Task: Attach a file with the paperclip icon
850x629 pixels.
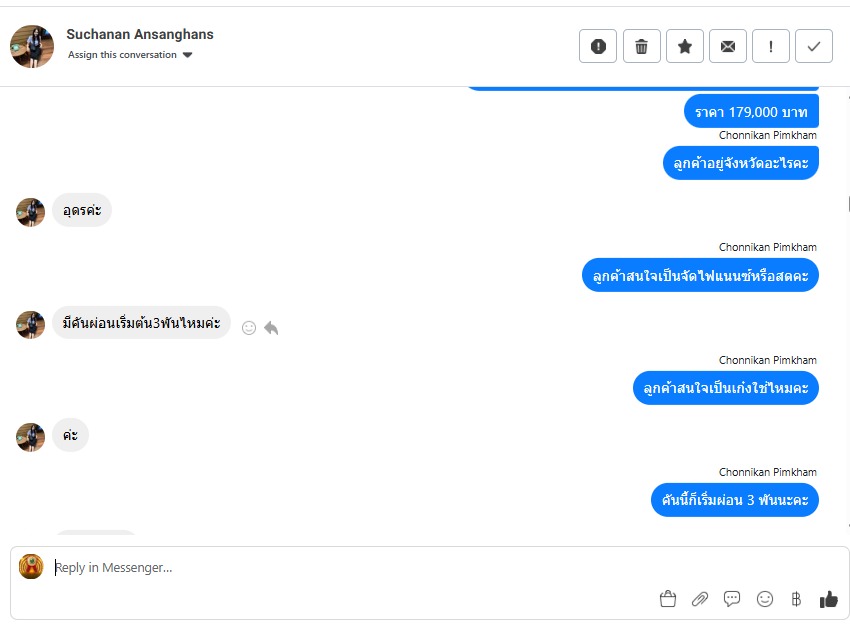Action: (700, 599)
